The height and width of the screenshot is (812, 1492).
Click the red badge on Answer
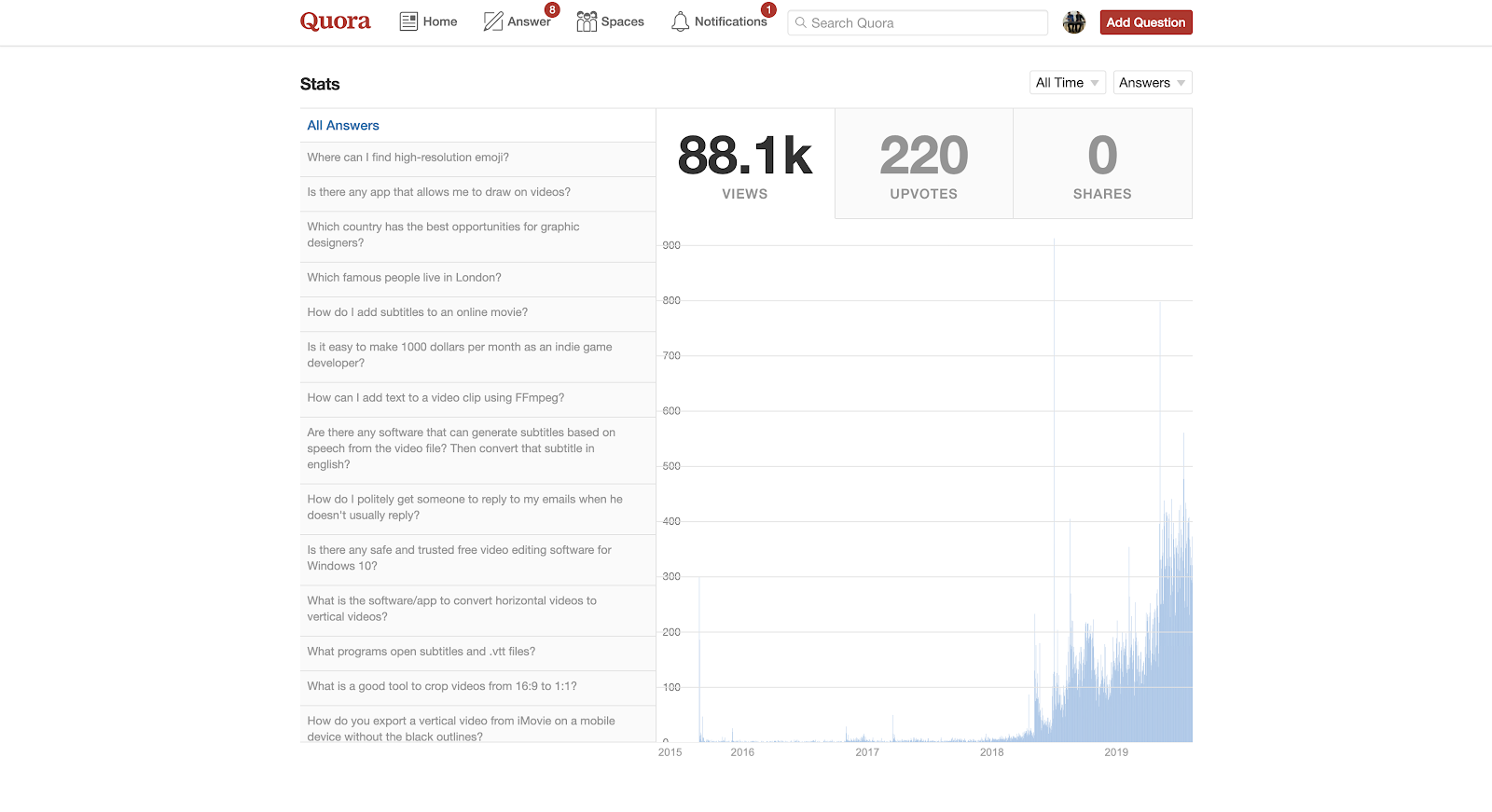pos(552,10)
